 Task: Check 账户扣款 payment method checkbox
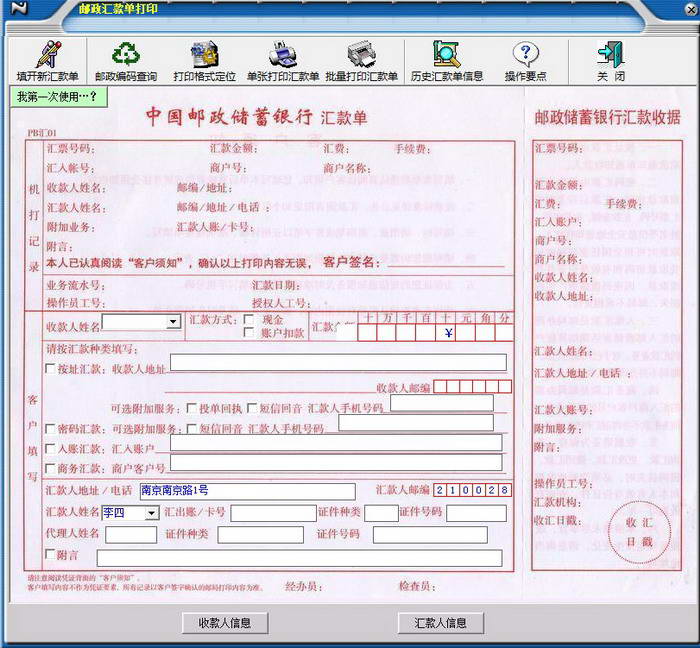pyautogui.click(x=249, y=332)
